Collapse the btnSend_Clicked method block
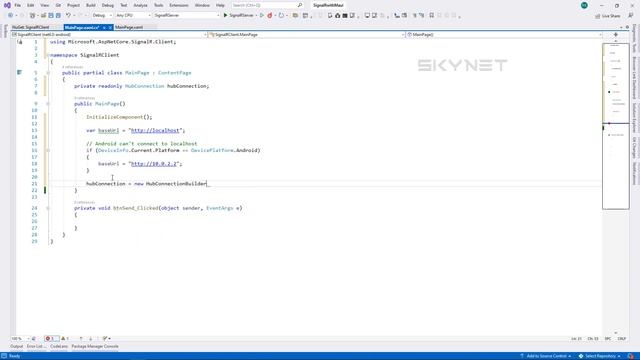 coord(48,208)
